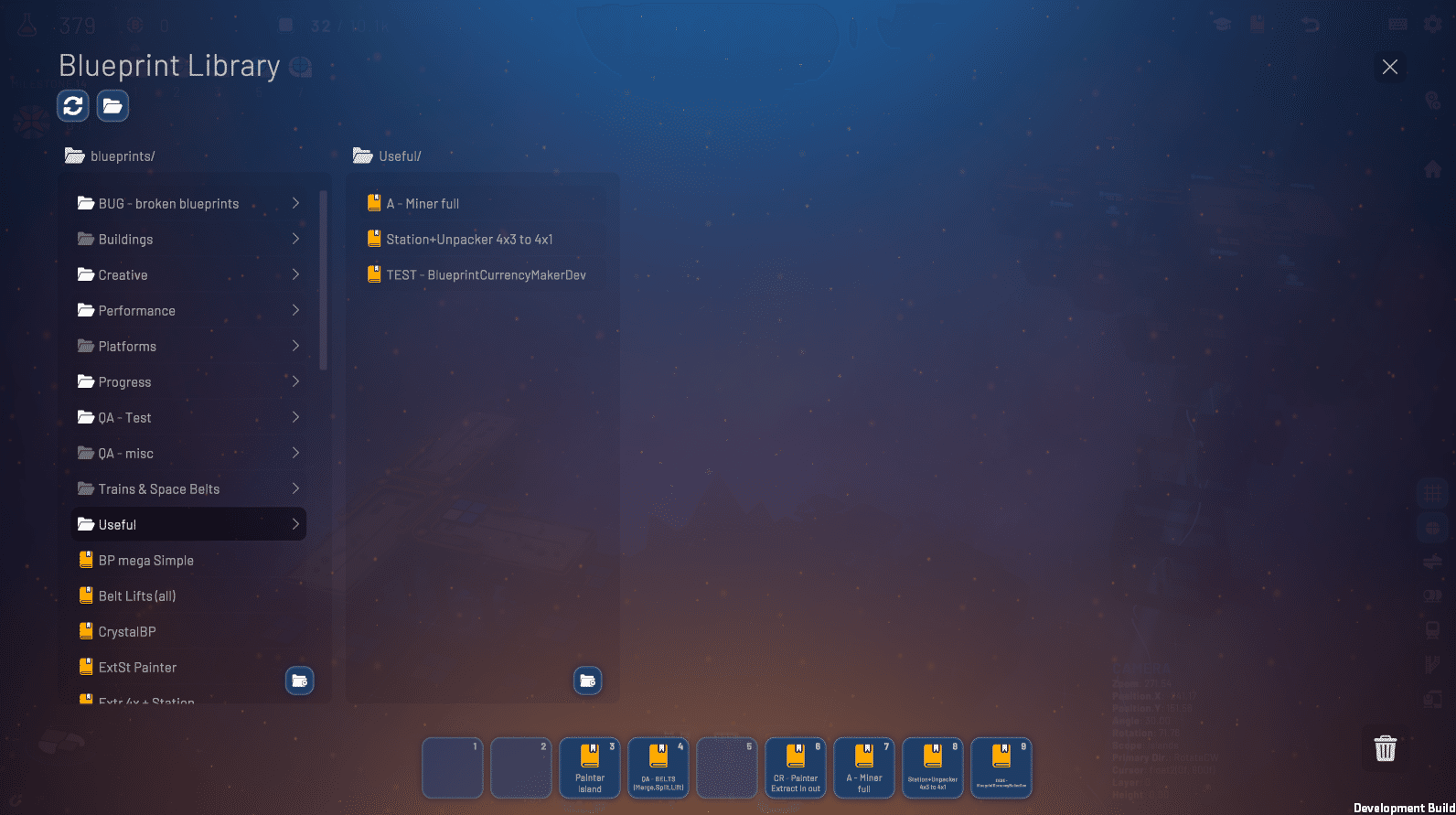Screen dimensions: 1456x815
Task: Expand the Performance folder chevron
Action: click(x=295, y=310)
